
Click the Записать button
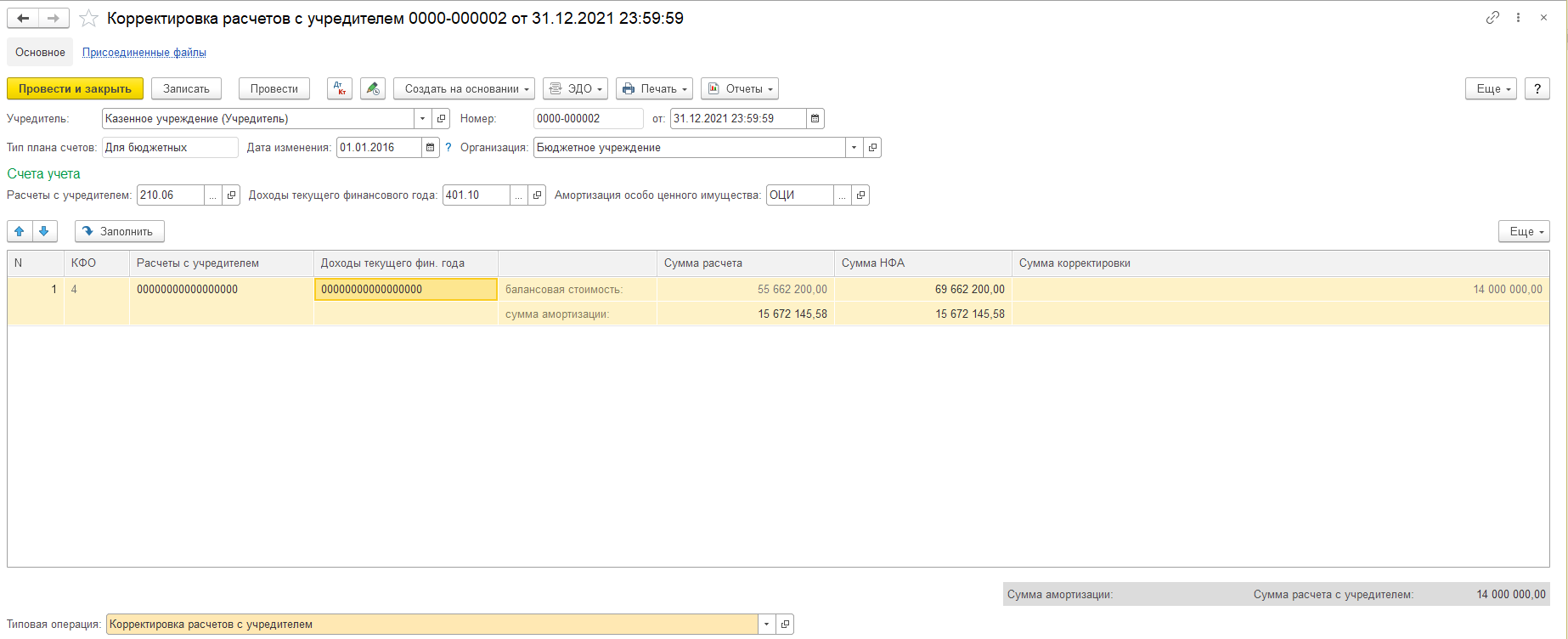pyautogui.click(x=186, y=88)
